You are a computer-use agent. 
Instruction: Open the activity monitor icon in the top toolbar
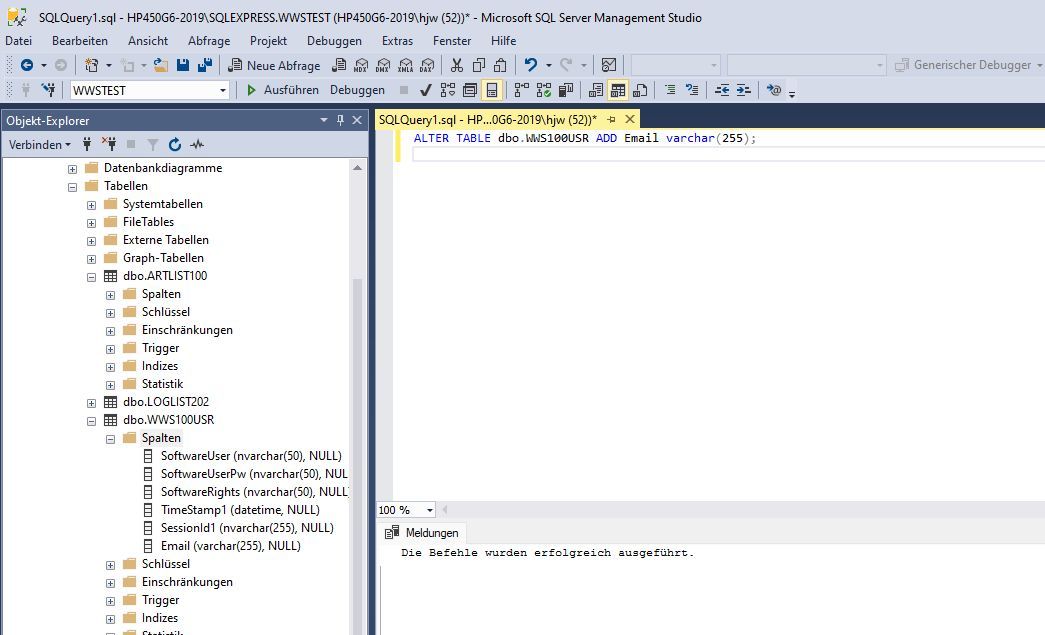[608, 65]
